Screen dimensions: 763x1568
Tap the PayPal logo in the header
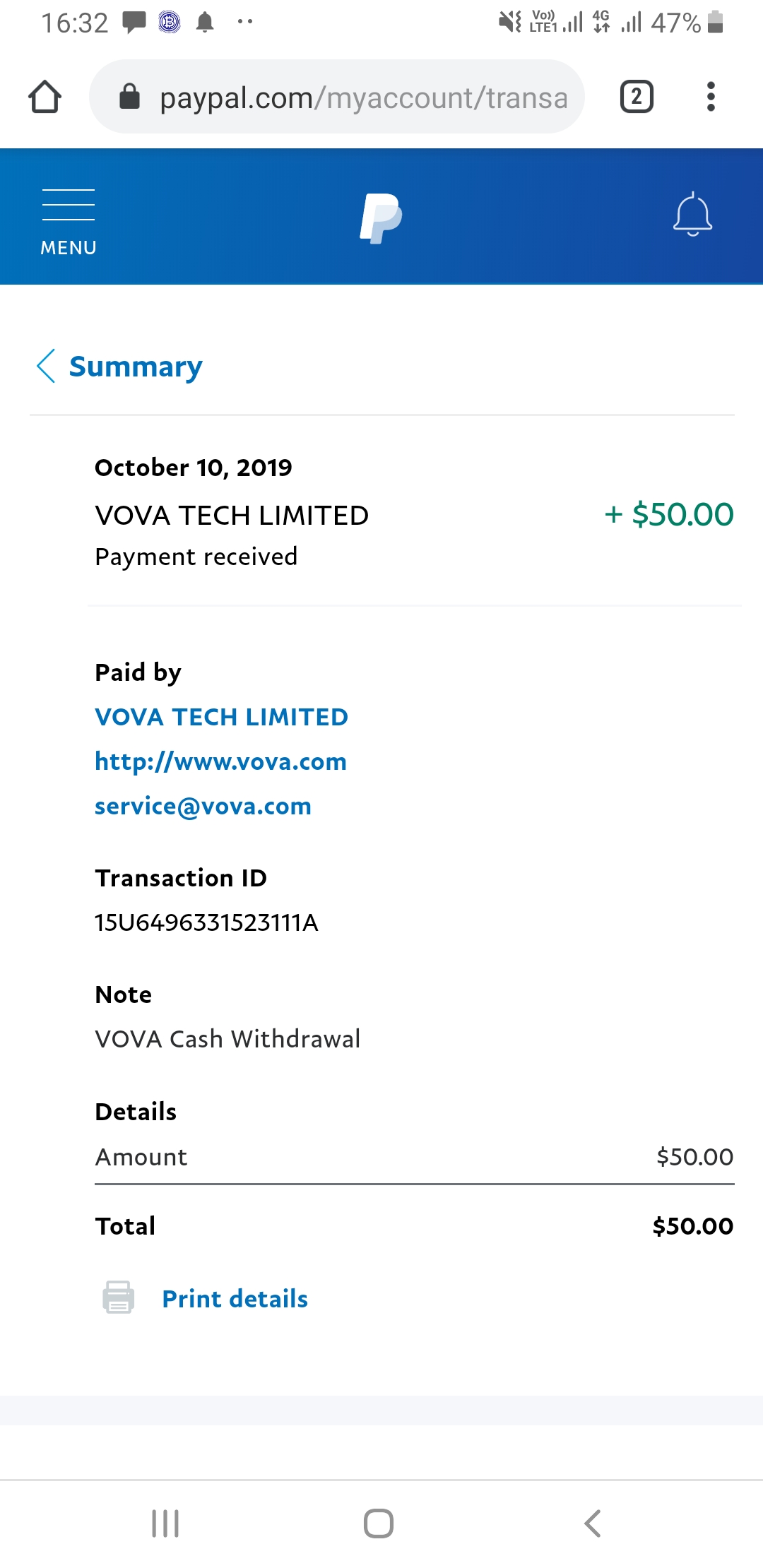tap(381, 218)
